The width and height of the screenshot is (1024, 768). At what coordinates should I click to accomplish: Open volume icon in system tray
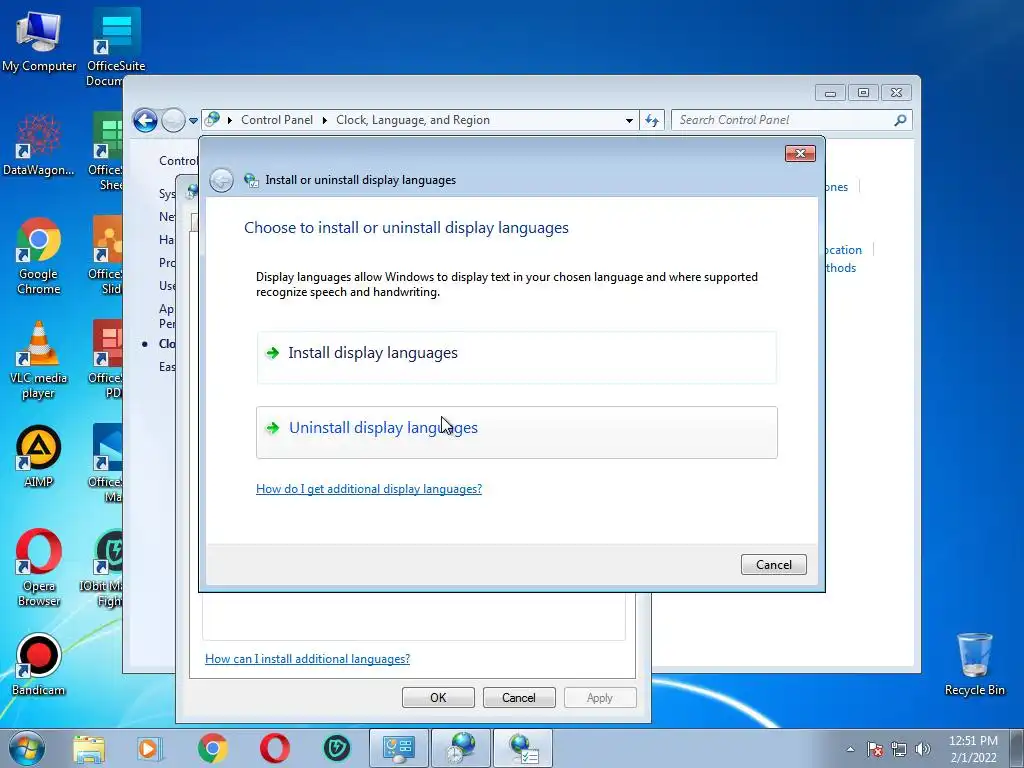click(x=923, y=749)
